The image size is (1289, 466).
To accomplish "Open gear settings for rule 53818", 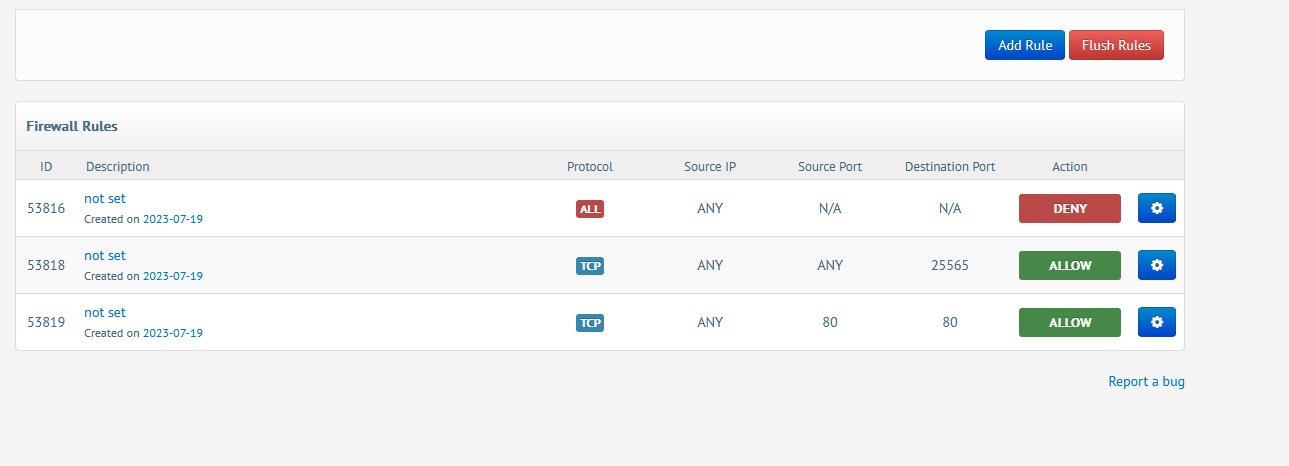I will [1156, 265].
